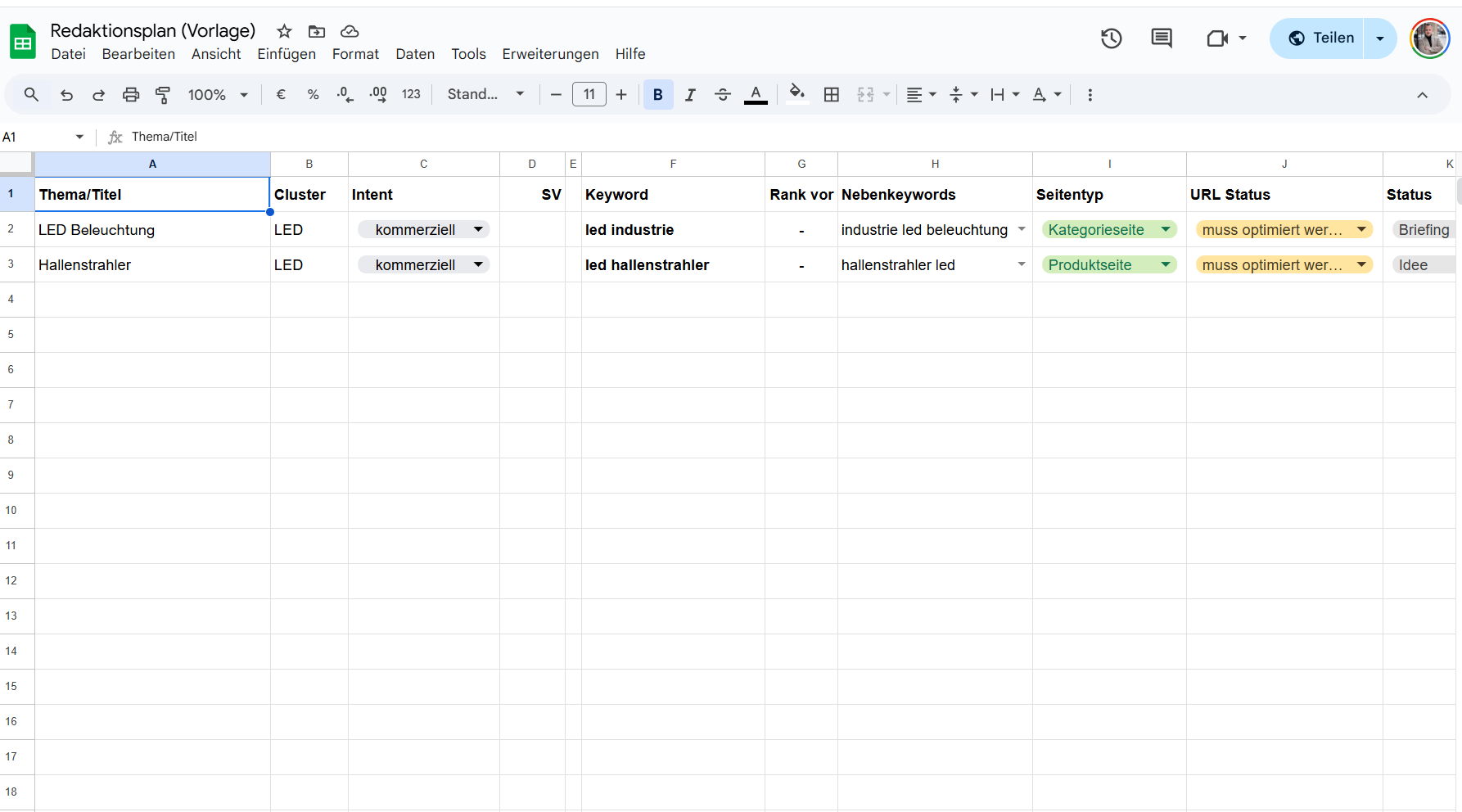1462x812 pixels.
Task: Open version history clock icon
Action: 1111,38
